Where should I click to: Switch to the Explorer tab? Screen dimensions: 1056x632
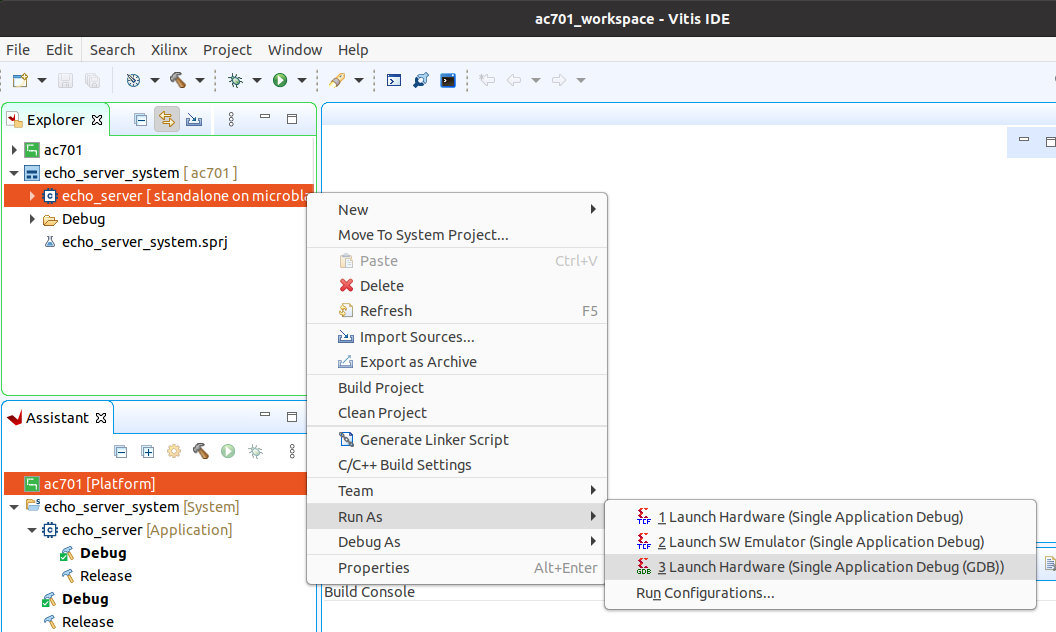(55, 120)
